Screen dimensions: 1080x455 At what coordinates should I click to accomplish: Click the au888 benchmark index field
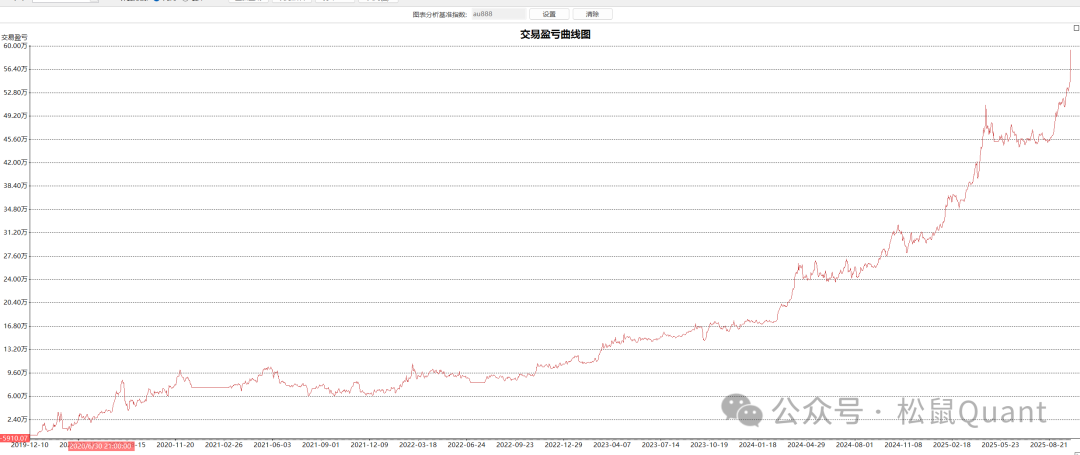click(x=498, y=15)
